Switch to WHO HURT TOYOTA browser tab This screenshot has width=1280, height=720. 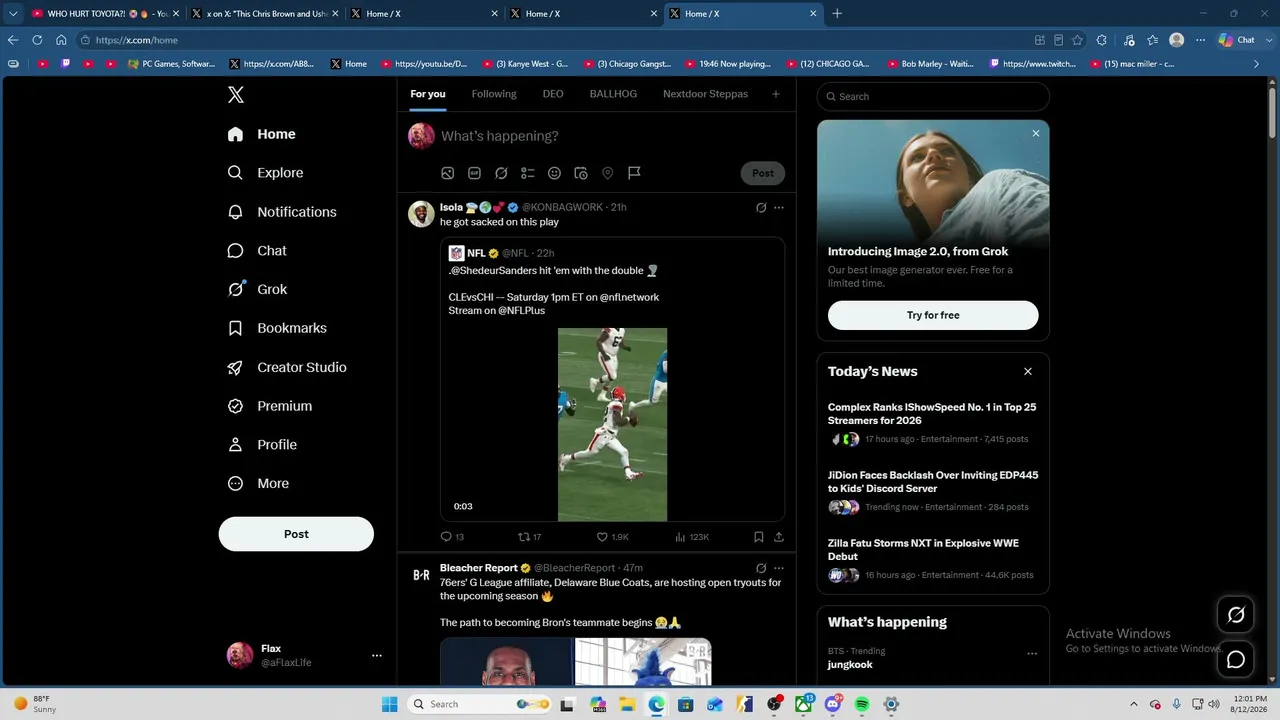coord(106,14)
